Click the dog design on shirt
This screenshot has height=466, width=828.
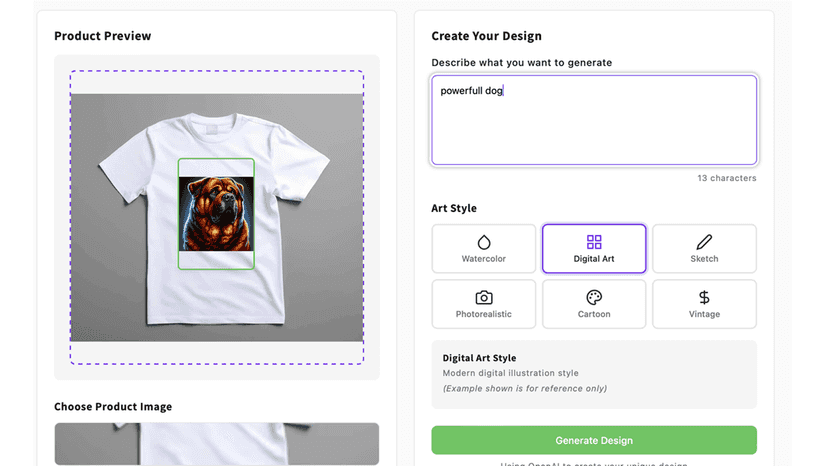click(216, 214)
